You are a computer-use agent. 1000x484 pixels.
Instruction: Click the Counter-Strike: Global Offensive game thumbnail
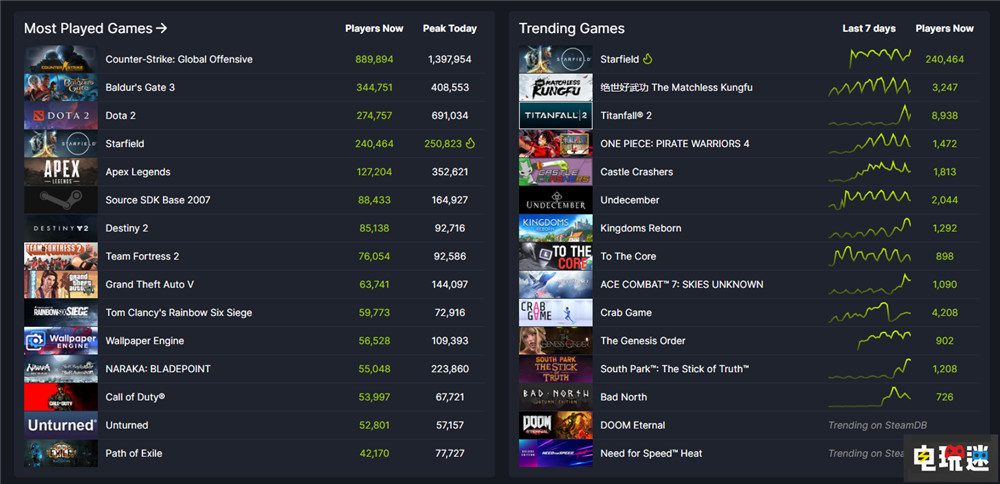(x=60, y=60)
